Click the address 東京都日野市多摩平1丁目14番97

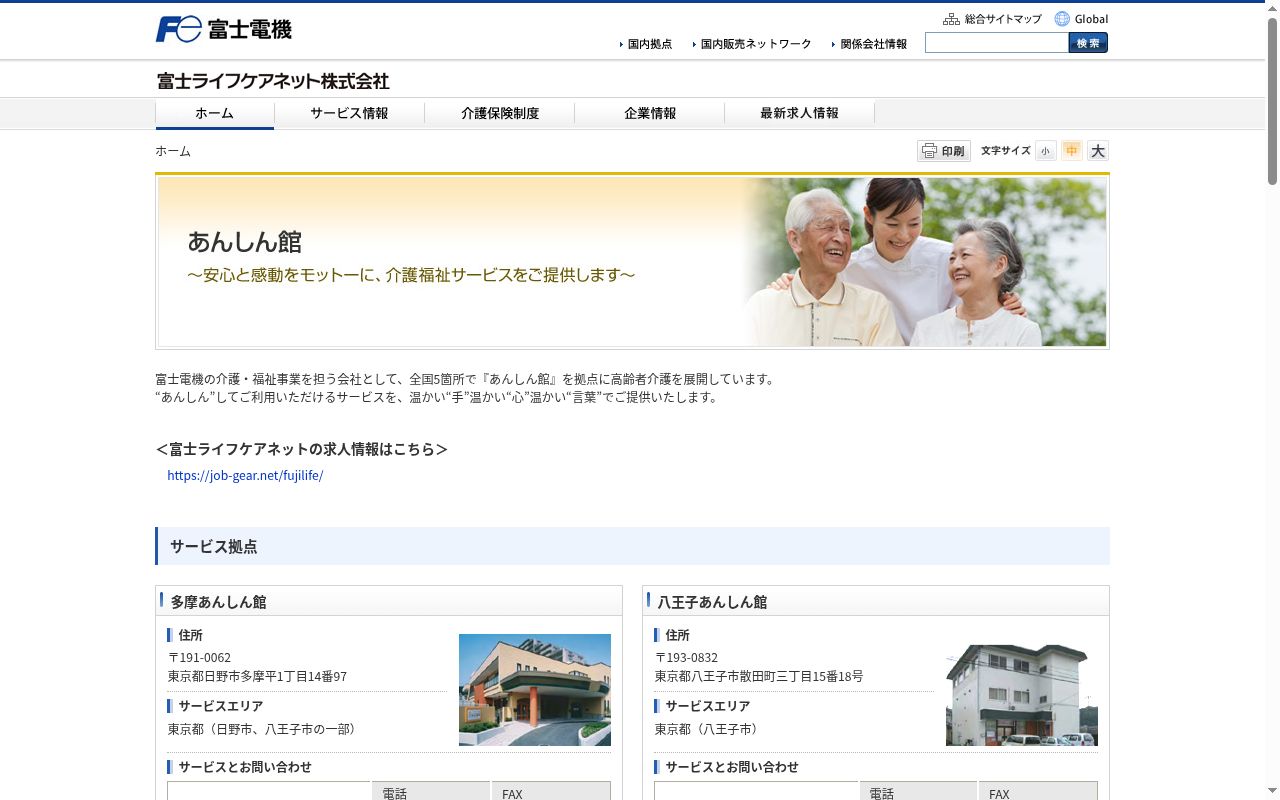click(x=258, y=676)
